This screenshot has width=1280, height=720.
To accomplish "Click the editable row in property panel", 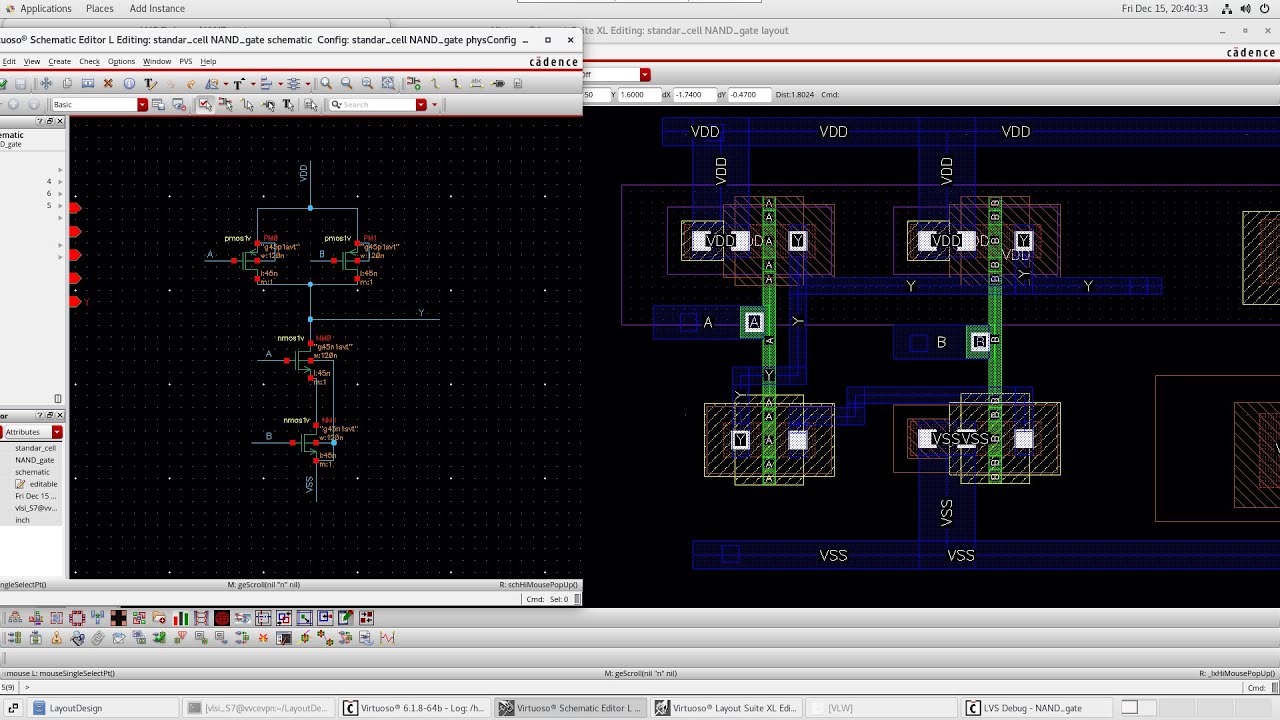I will click(36, 484).
